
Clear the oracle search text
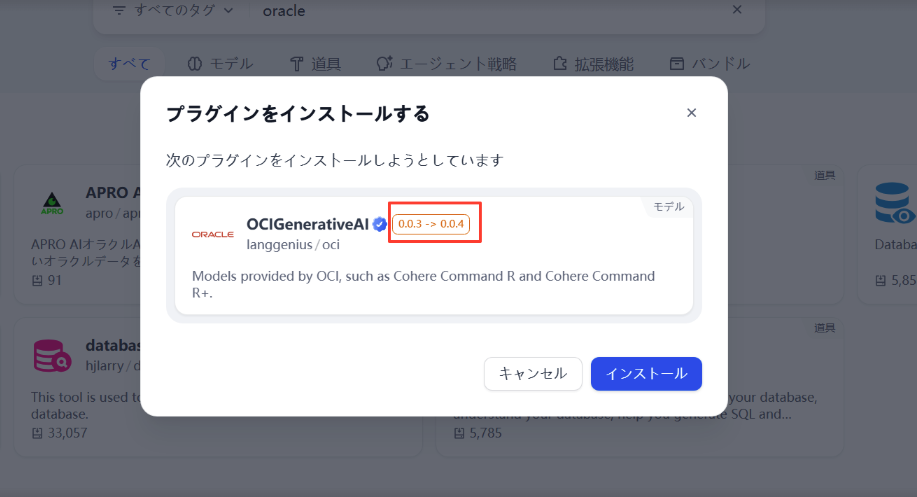[x=737, y=9]
